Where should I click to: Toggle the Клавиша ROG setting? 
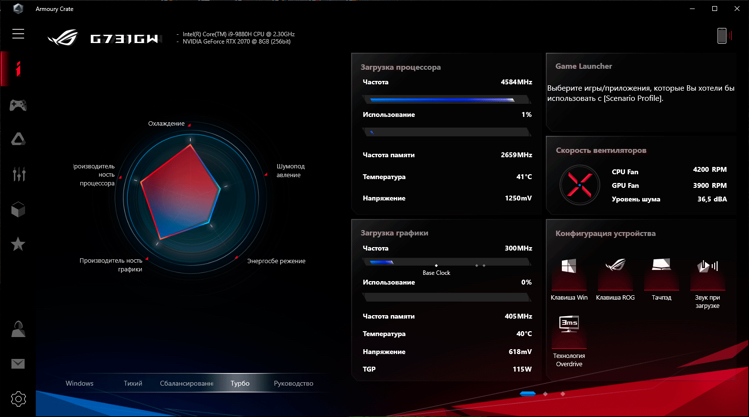click(x=615, y=268)
